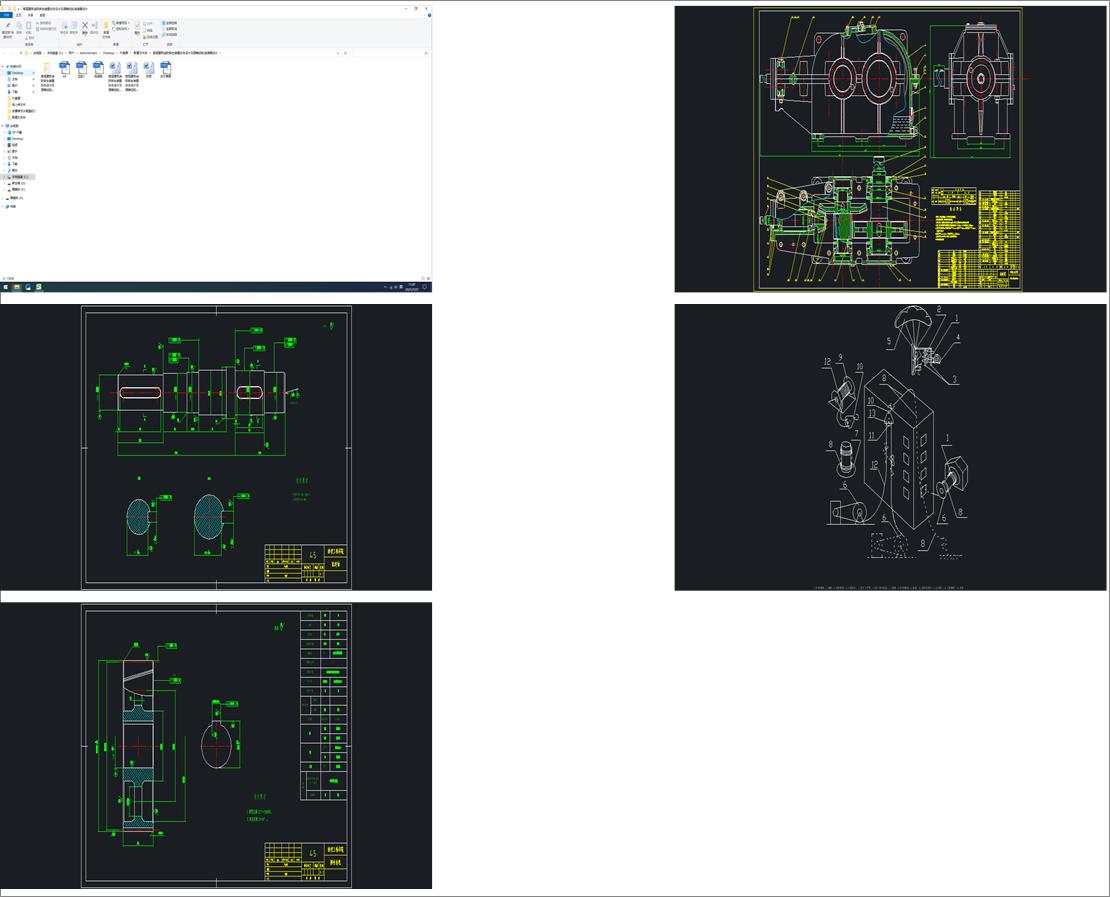Image resolution: width=1110 pixels, height=897 pixels.
Task: Click Desktop in the address breadcrumb
Action: tap(108, 53)
